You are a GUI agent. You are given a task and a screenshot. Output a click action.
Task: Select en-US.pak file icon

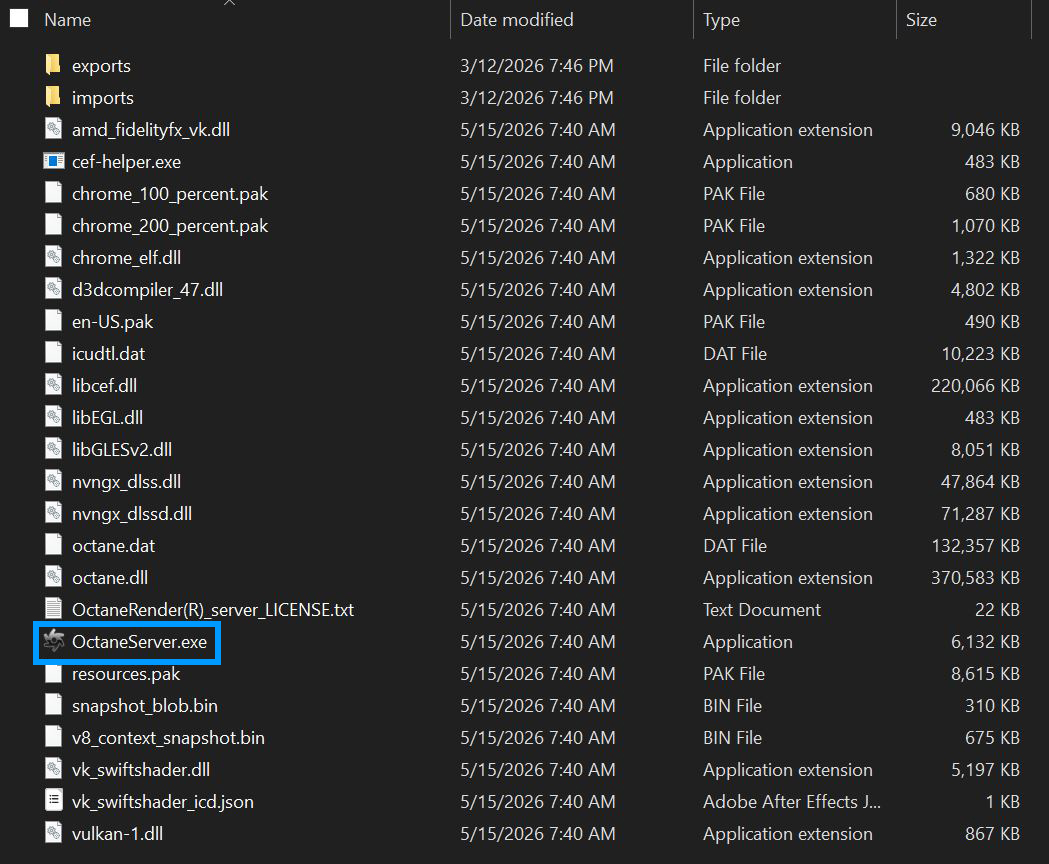54,321
